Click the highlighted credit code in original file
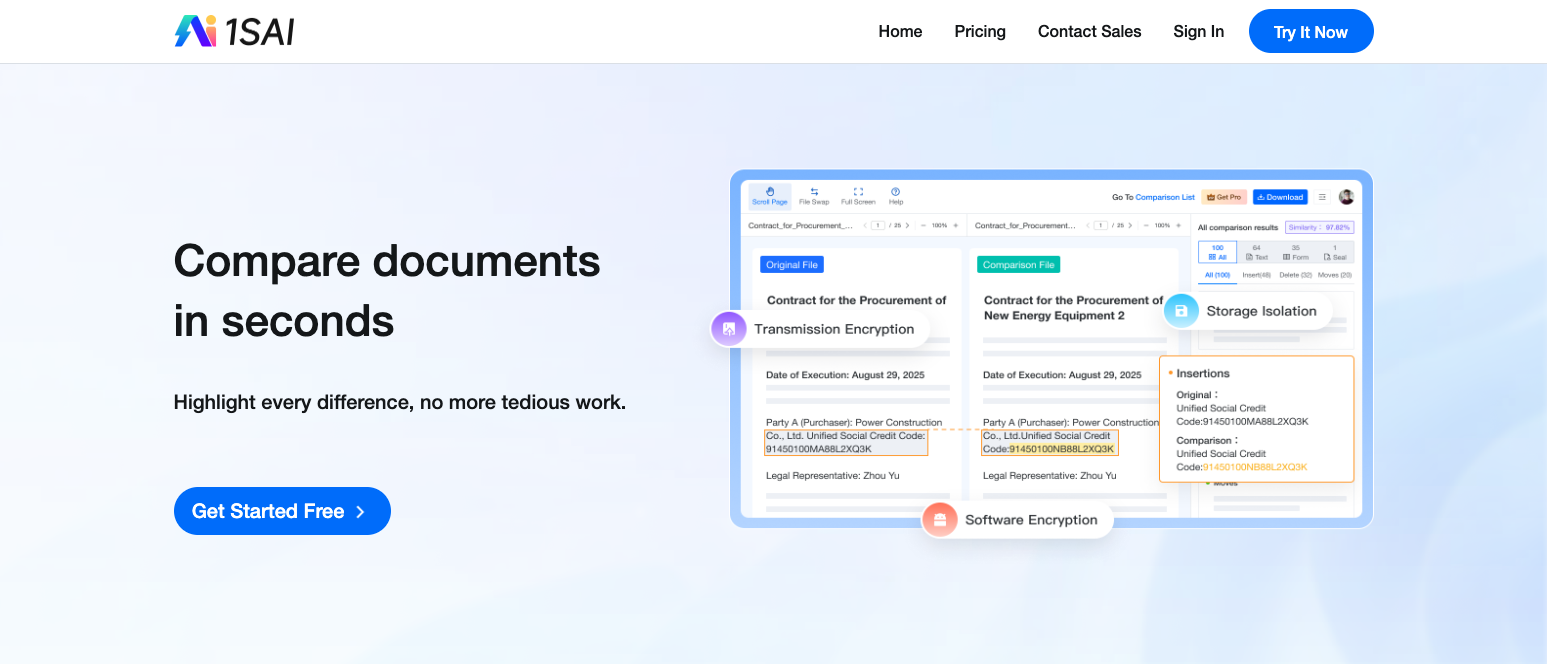 point(846,442)
